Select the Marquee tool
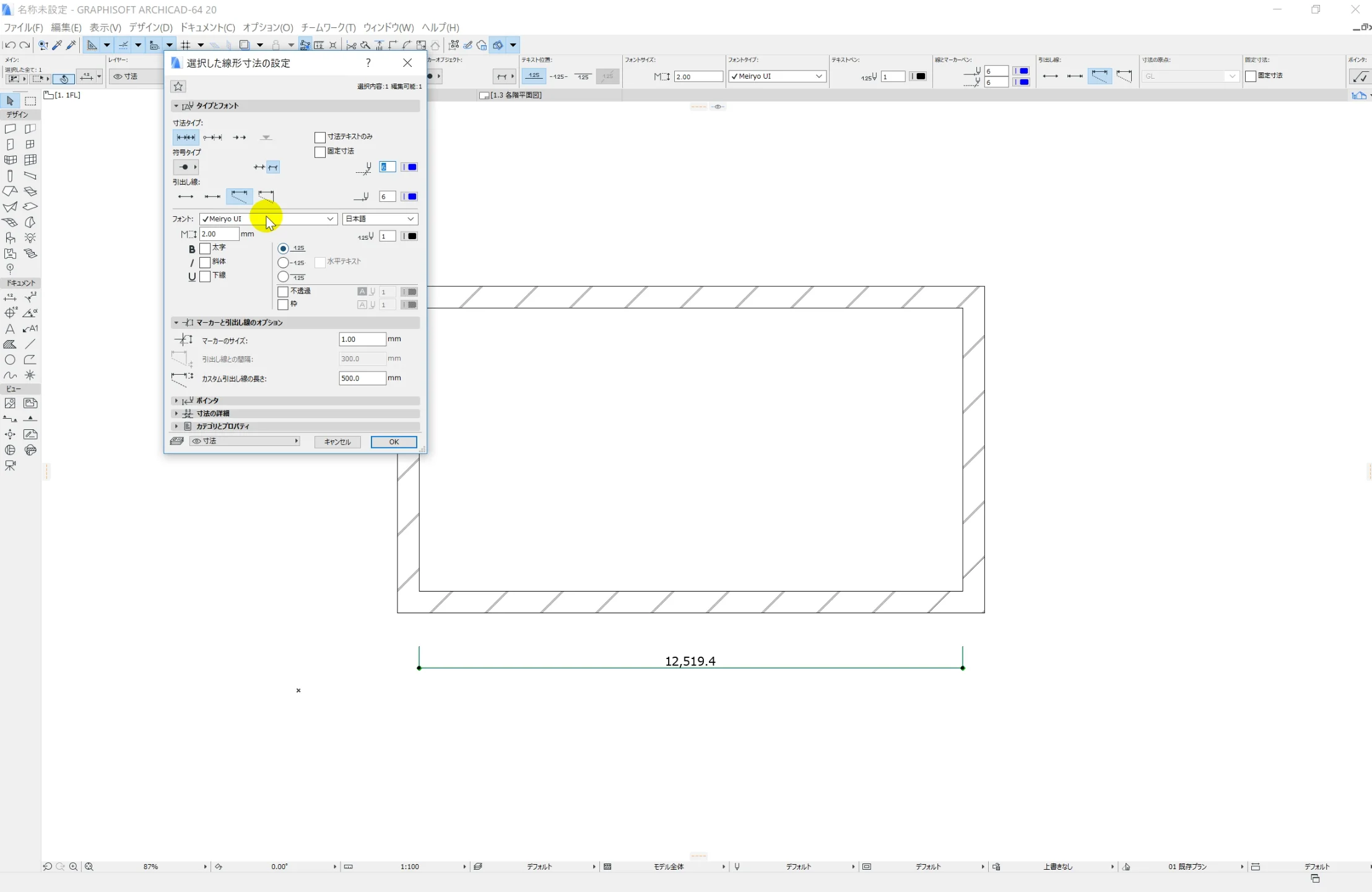The image size is (1372, 892). 30,101
